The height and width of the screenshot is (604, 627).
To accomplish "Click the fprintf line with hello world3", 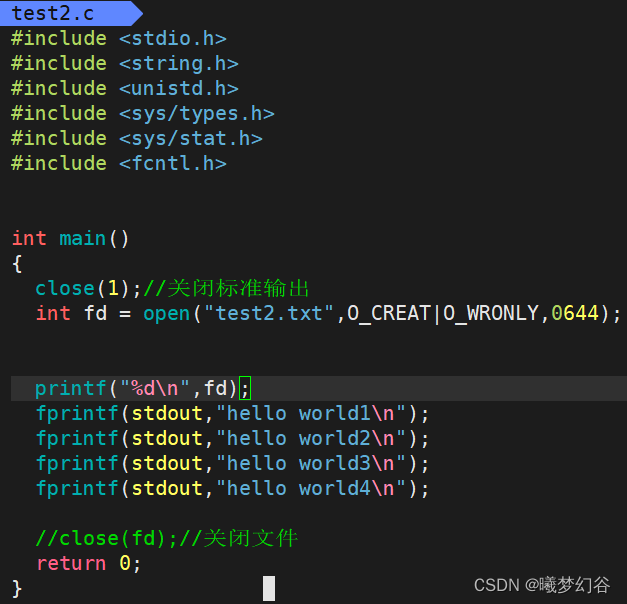I will (232, 464).
